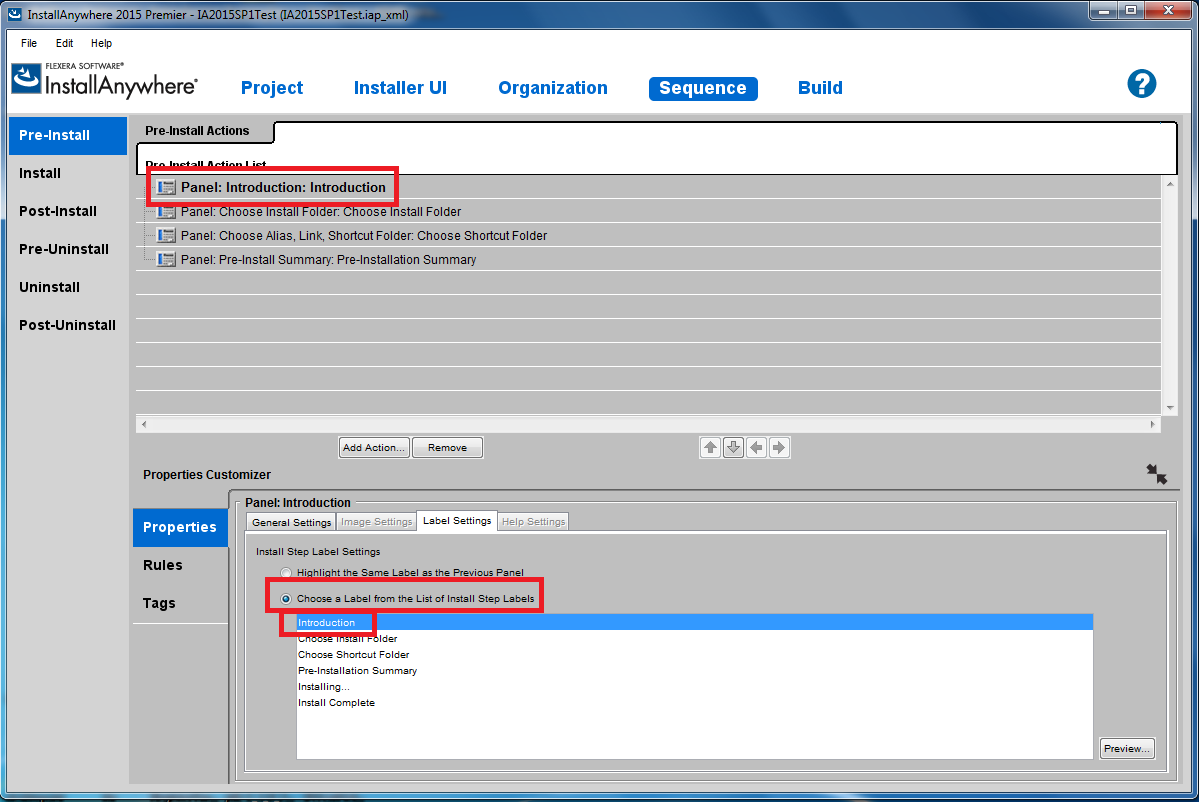
Task: Click the Preview... button
Action: pyautogui.click(x=1126, y=748)
